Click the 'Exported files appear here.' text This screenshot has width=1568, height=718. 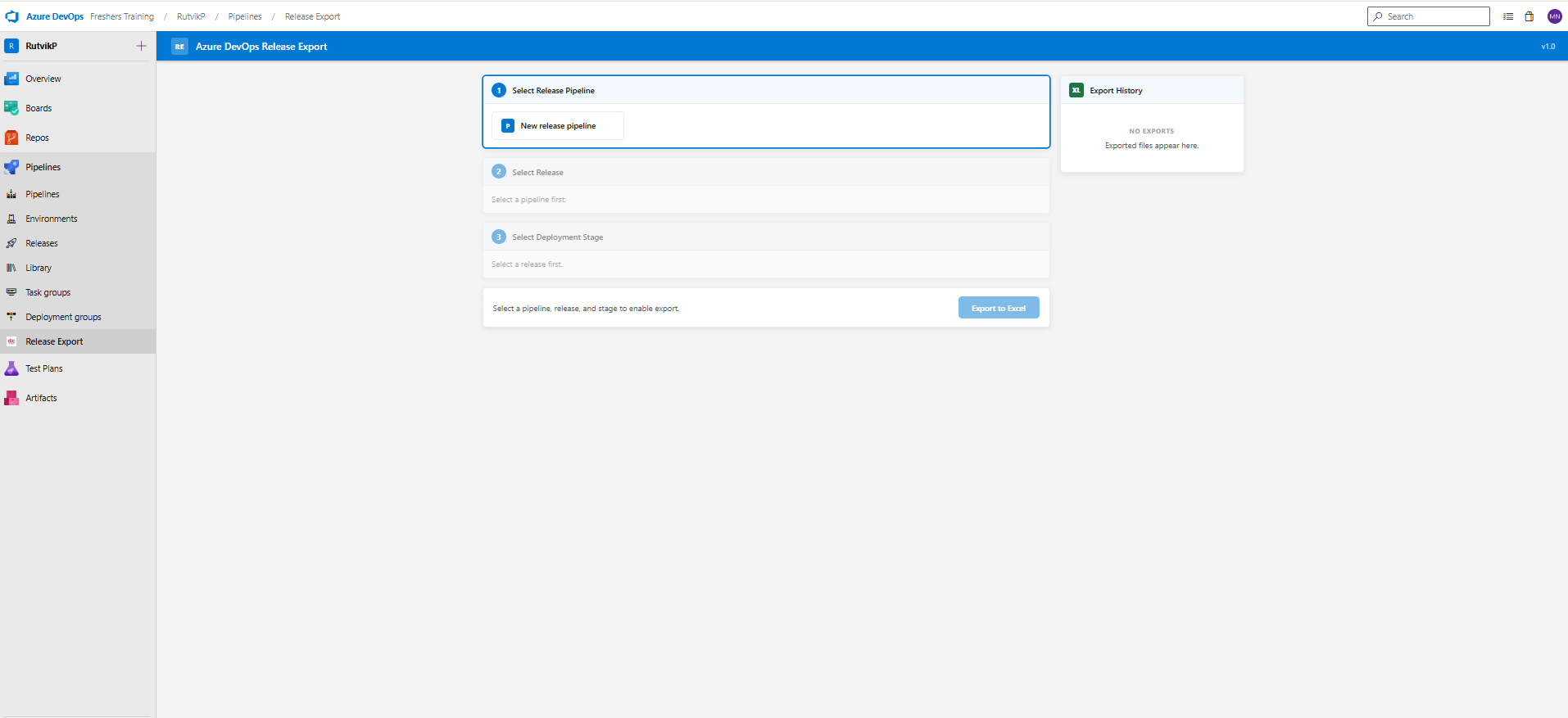click(x=1151, y=146)
